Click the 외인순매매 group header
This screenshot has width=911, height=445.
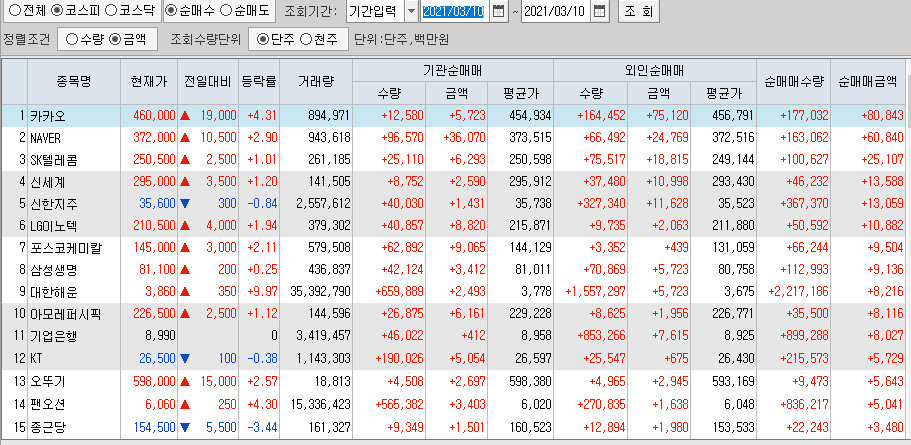coord(655,71)
